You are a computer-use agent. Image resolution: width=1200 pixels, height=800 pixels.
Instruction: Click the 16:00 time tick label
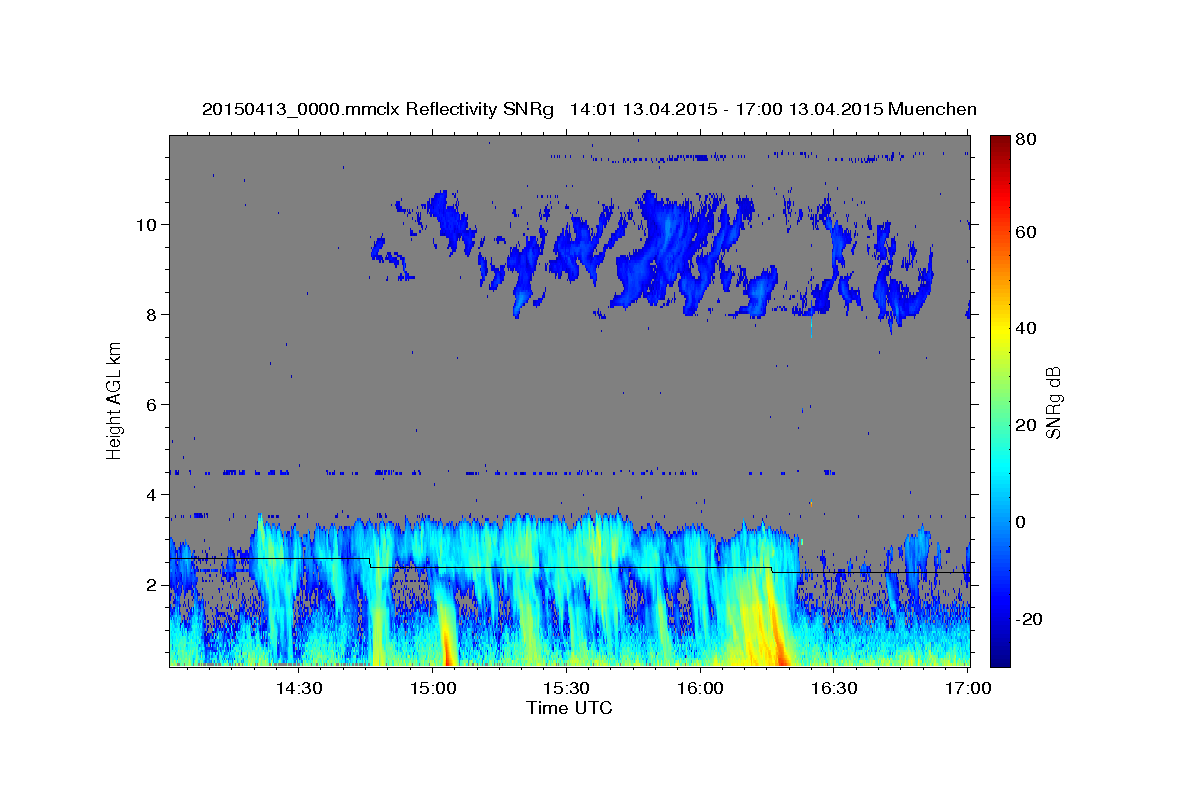pos(700,688)
